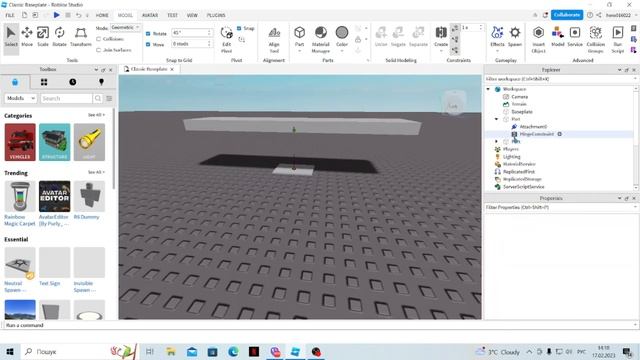Switch to the AVATAR ribbon tab
Screen dimensions: 640x360
click(x=150, y=15)
